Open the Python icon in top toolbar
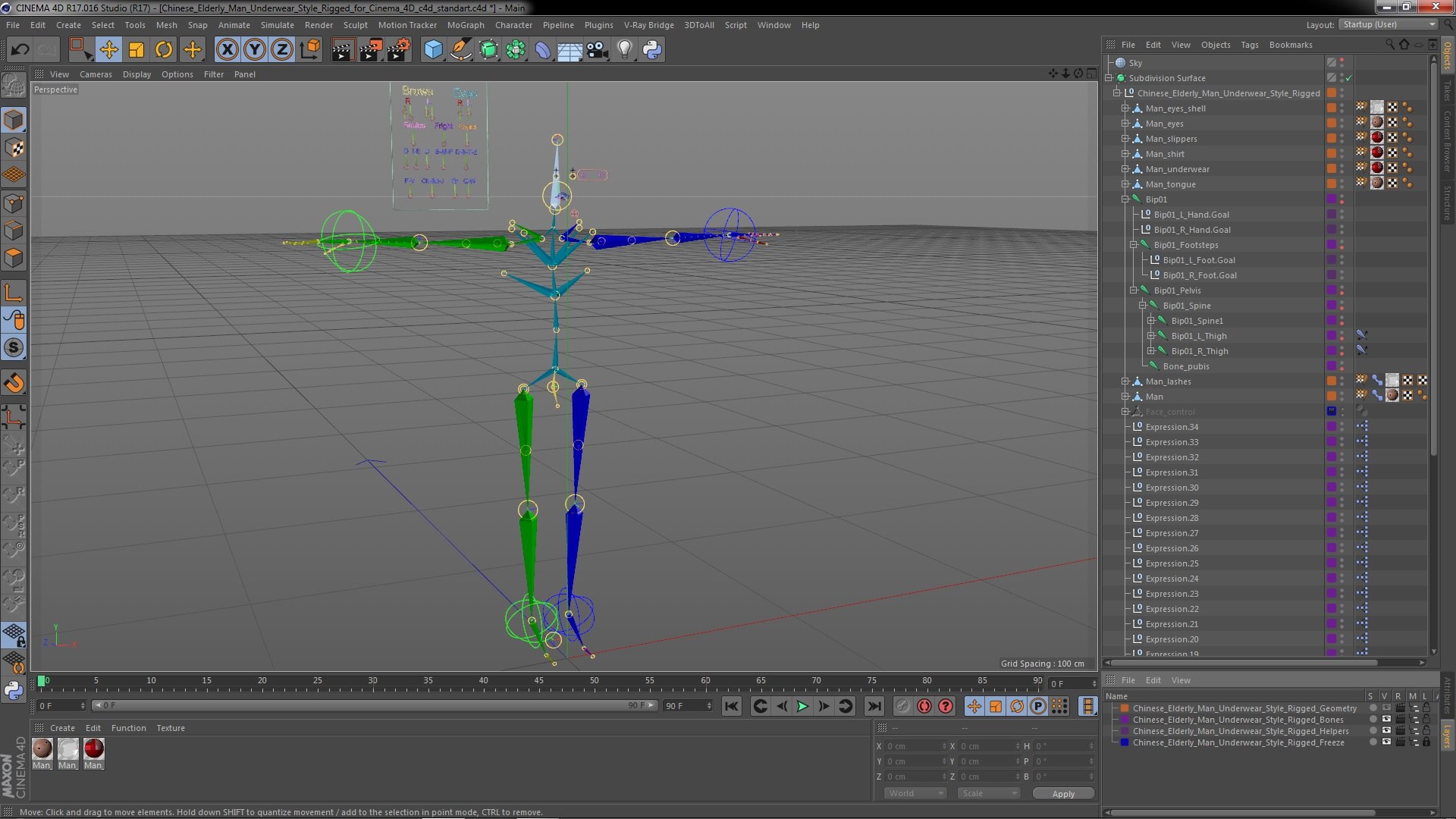Screen dimensions: 1456x819 pyautogui.click(x=652, y=50)
